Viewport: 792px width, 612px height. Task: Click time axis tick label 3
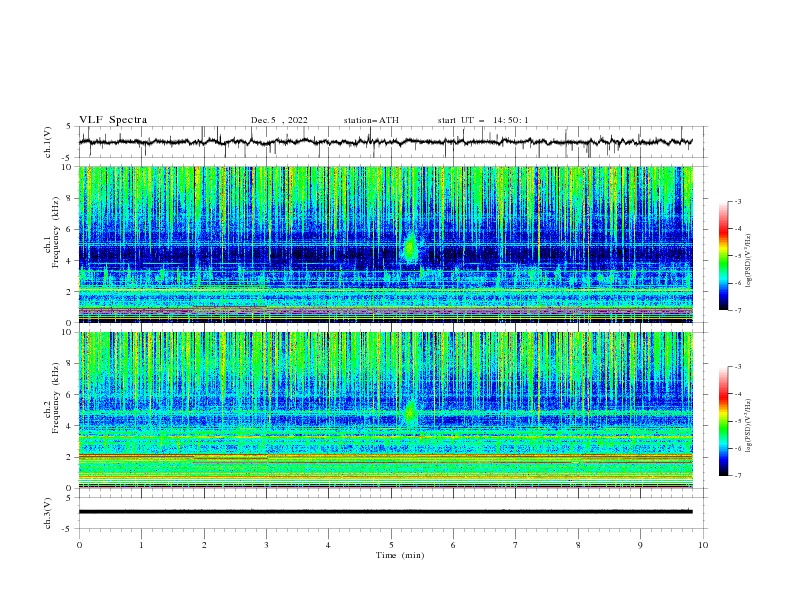(266, 545)
